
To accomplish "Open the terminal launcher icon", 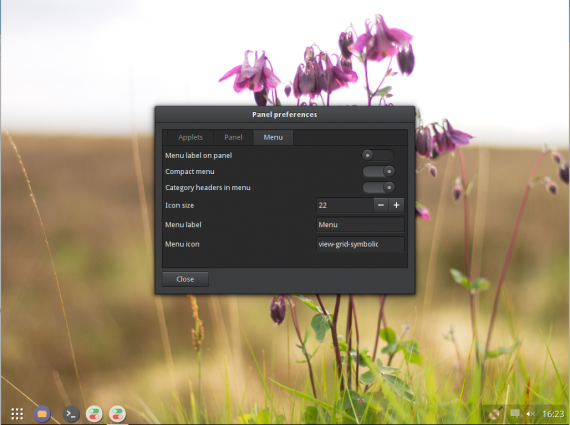I will tap(71, 414).
